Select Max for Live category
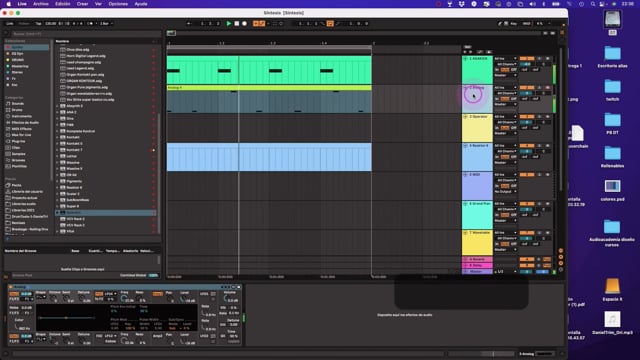640x360 pixels. point(21,135)
